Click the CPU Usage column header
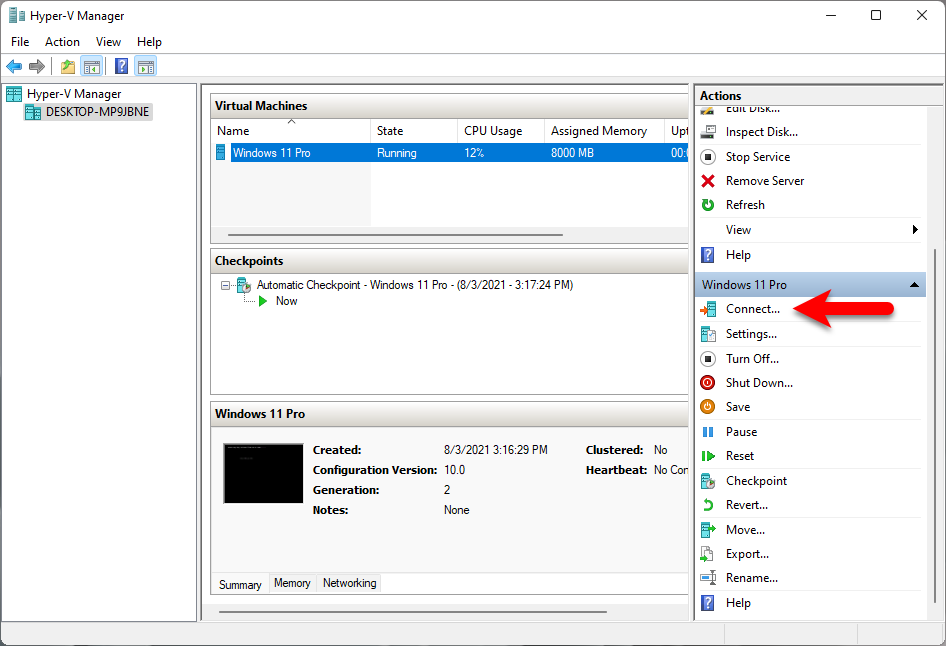Screen dimensions: 946x646 tap(501, 131)
